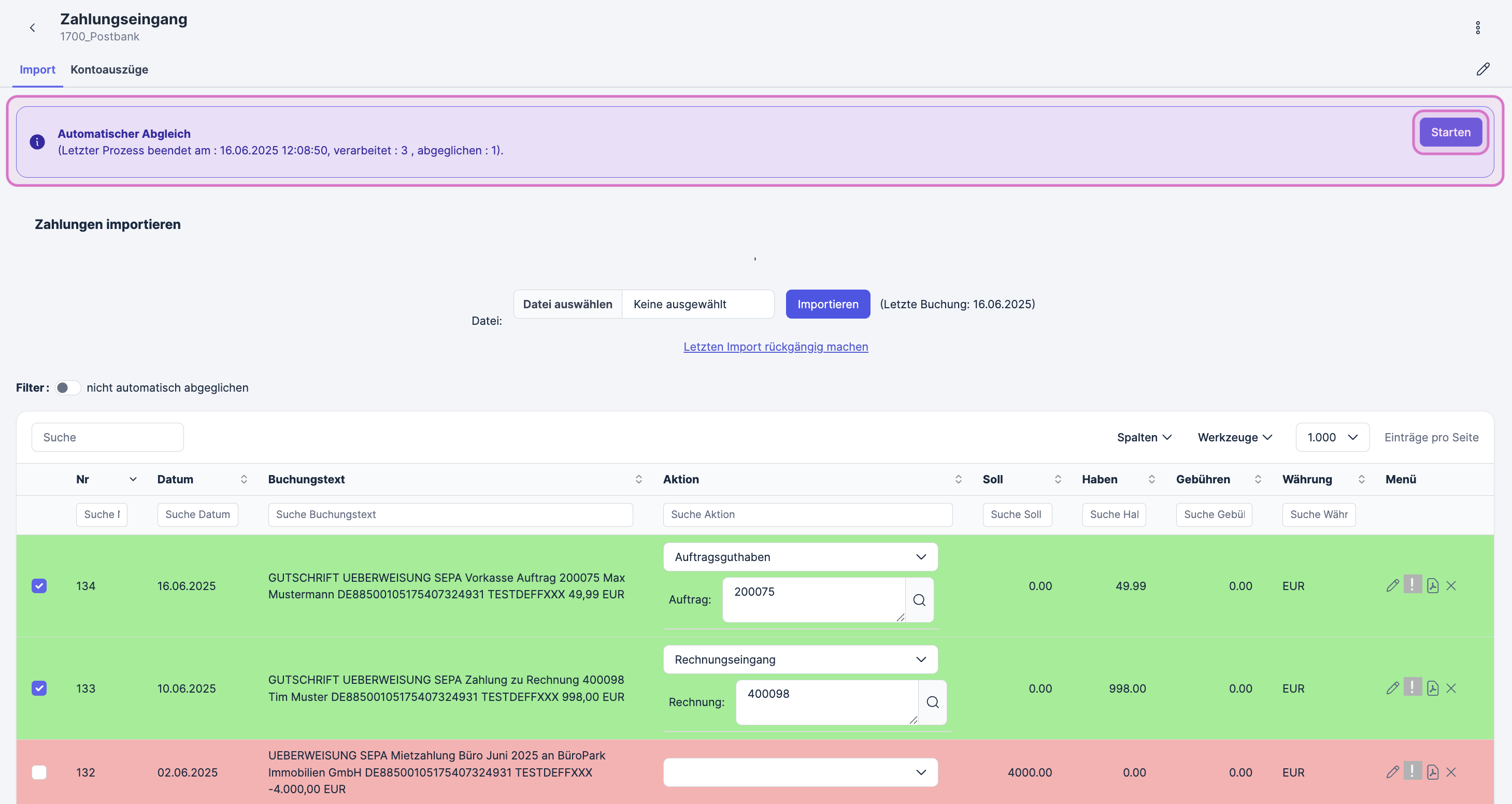Click search icon next to Auftrag 200075
Viewport: 1512px width, 804px height.
(x=919, y=600)
